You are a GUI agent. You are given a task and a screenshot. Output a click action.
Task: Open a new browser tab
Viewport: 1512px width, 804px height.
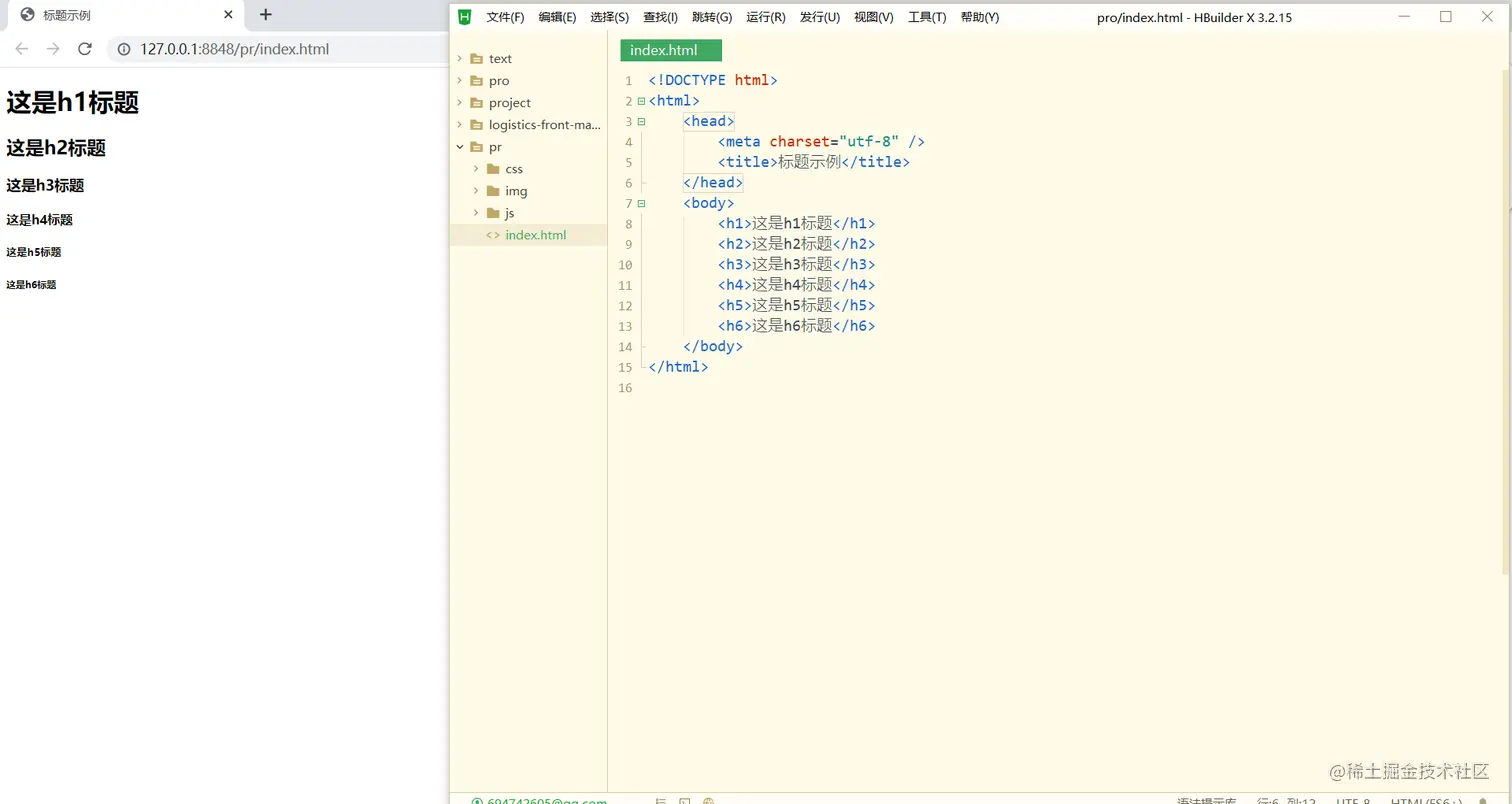[265, 15]
